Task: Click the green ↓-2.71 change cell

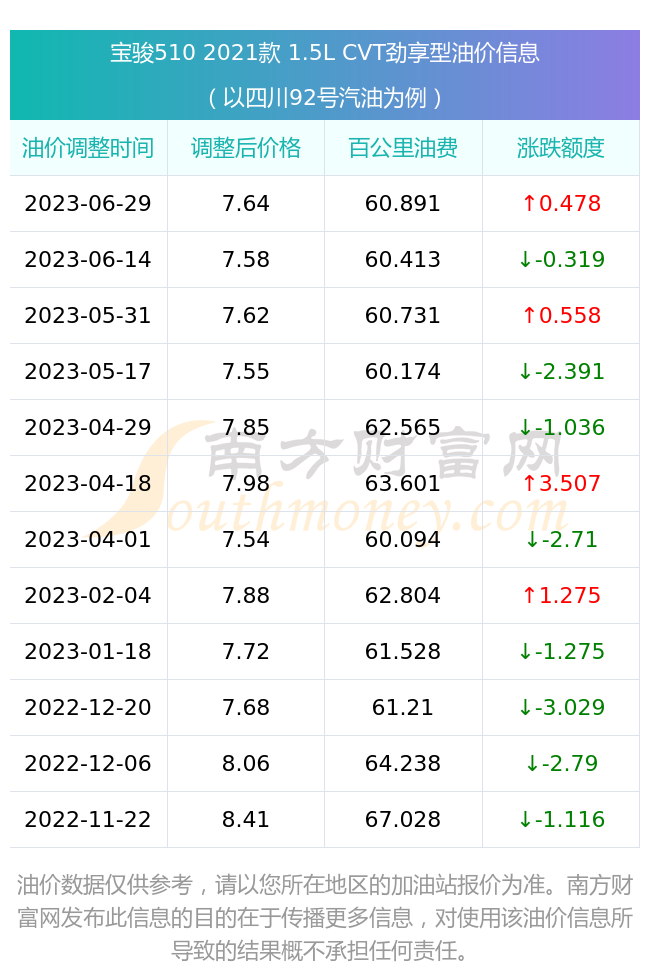Action: [561, 540]
